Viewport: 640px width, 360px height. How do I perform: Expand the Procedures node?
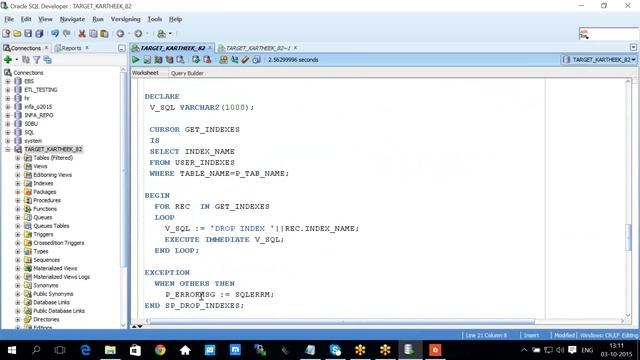[18, 200]
